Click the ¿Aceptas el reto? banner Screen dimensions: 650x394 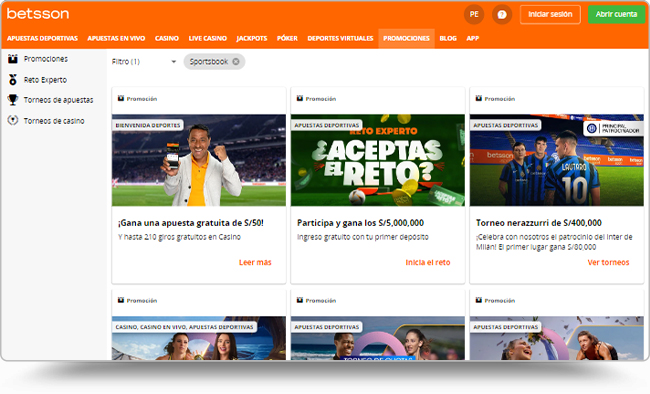[x=378, y=160]
